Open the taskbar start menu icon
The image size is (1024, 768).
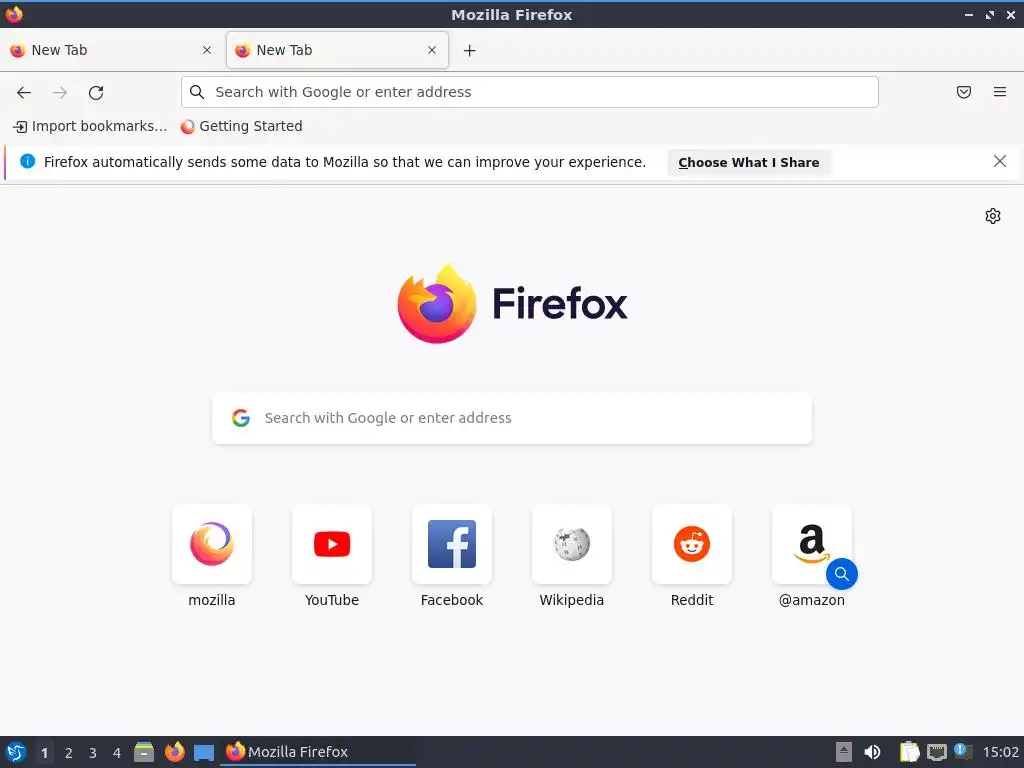[x=16, y=752]
